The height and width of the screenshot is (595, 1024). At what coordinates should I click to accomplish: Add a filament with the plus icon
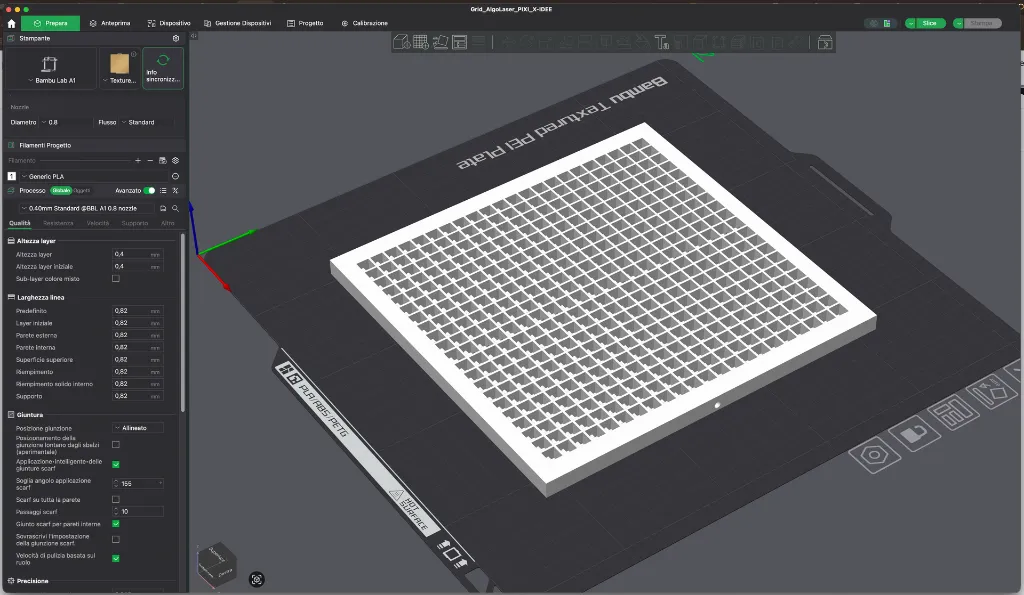tap(138, 160)
